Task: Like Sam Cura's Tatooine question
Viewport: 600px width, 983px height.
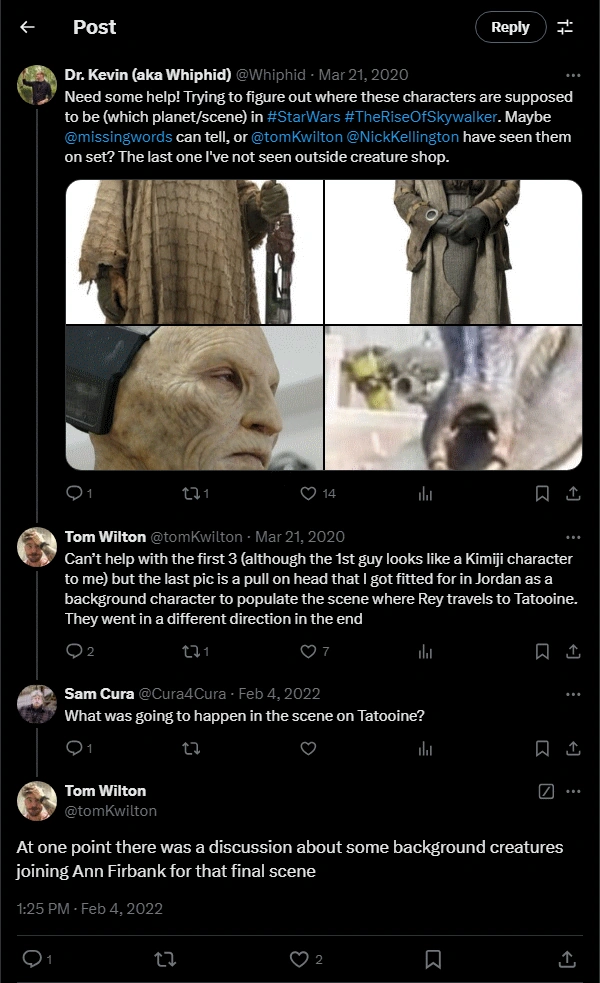Action: (308, 748)
